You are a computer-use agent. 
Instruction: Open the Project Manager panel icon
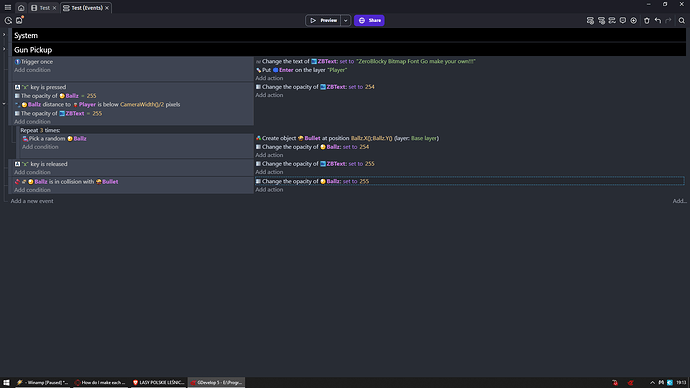8,20
